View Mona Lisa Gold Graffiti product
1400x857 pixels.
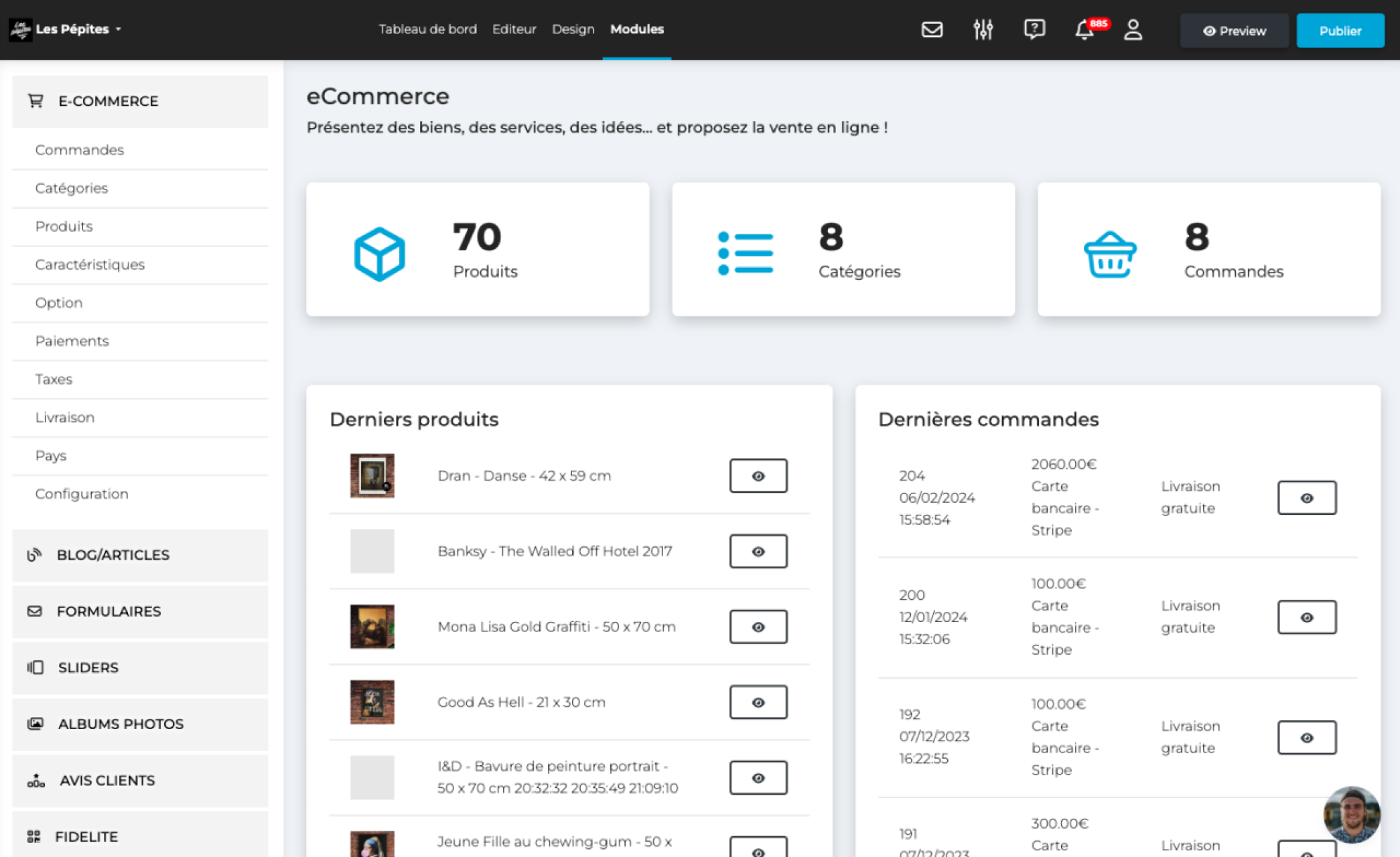pos(758,627)
